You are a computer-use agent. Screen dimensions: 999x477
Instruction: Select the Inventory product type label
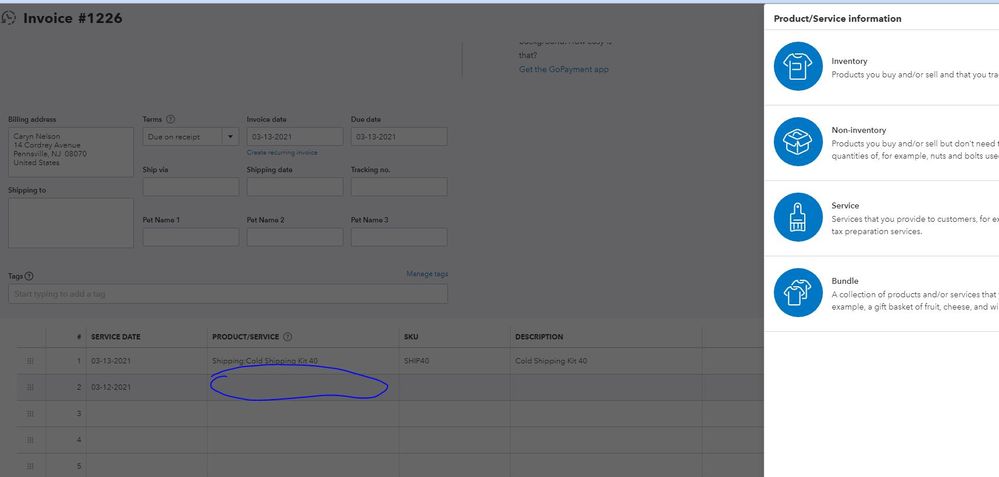(849, 61)
